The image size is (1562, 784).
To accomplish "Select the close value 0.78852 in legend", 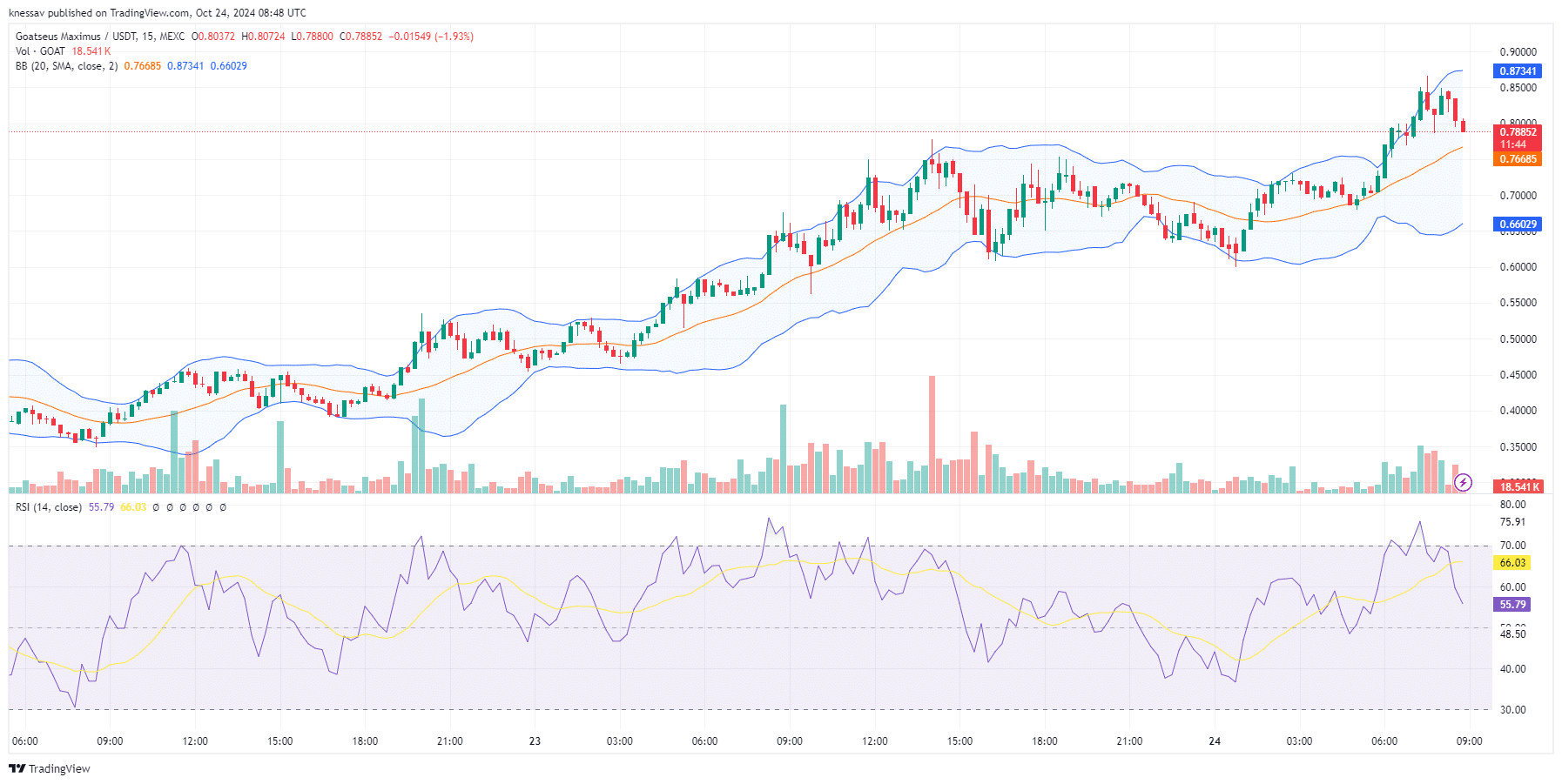I will coord(360,37).
